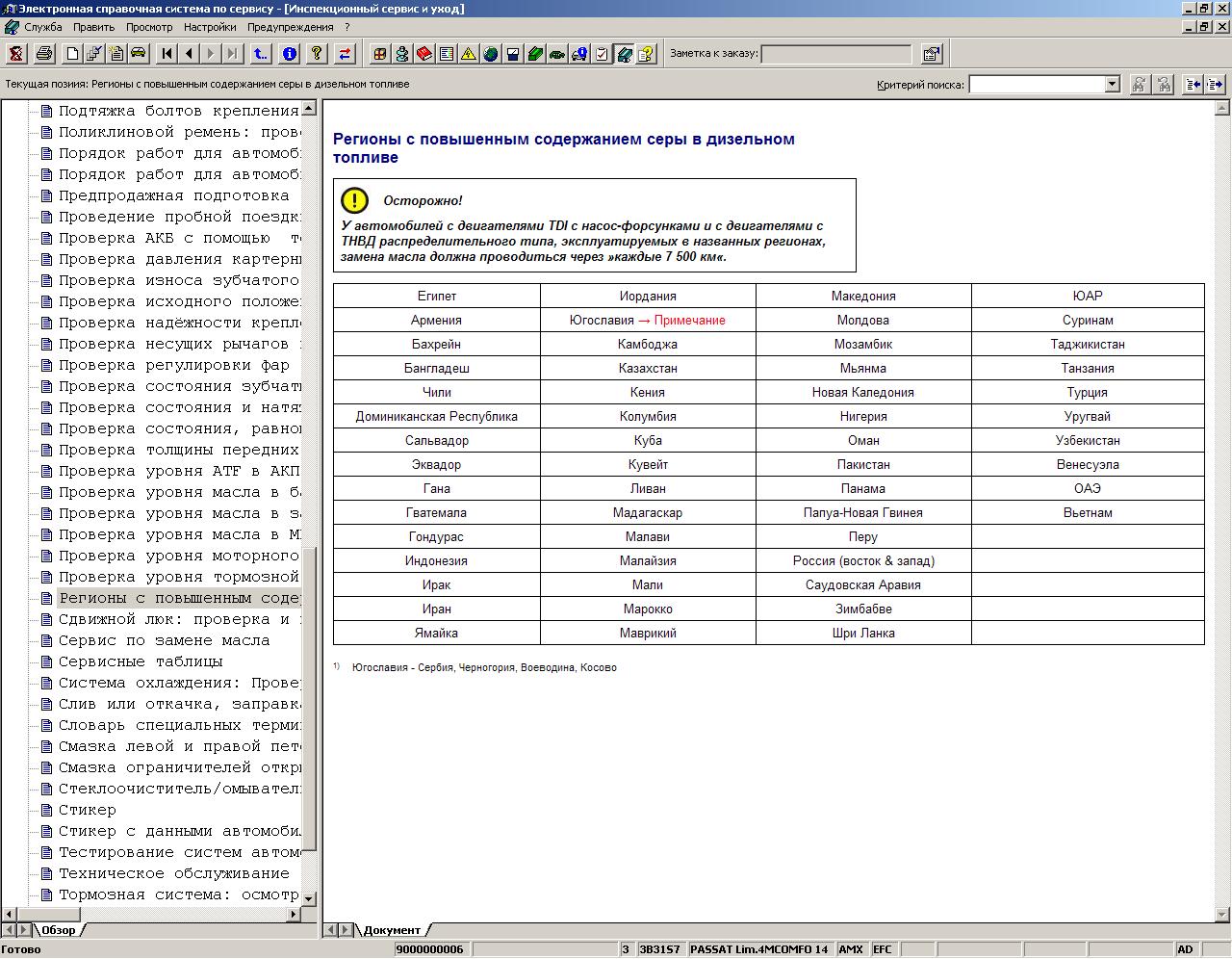
Task: Click the yellow warning triangle icon
Action: [x=469, y=54]
